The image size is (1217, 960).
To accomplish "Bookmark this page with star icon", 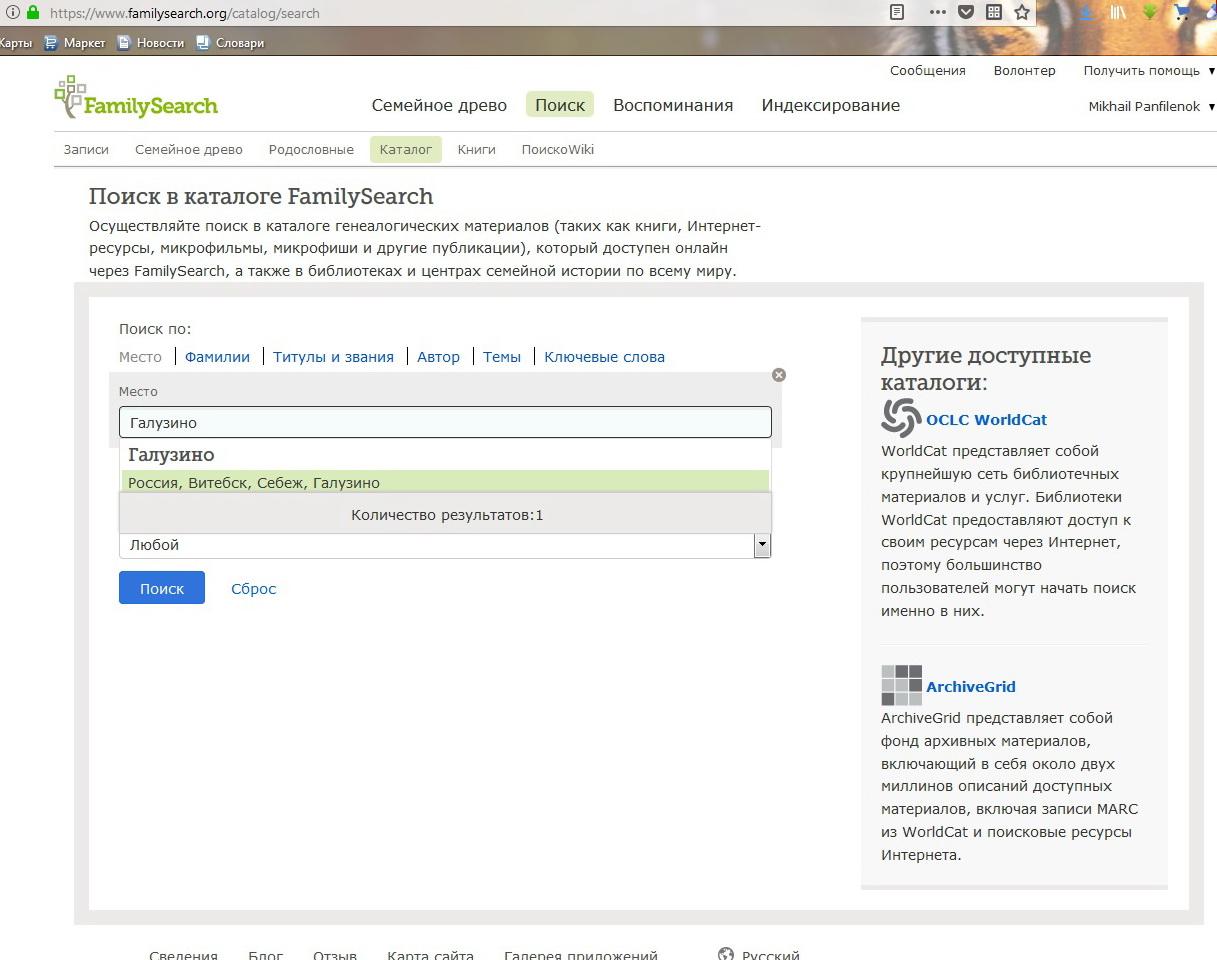I will [x=1021, y=13].
